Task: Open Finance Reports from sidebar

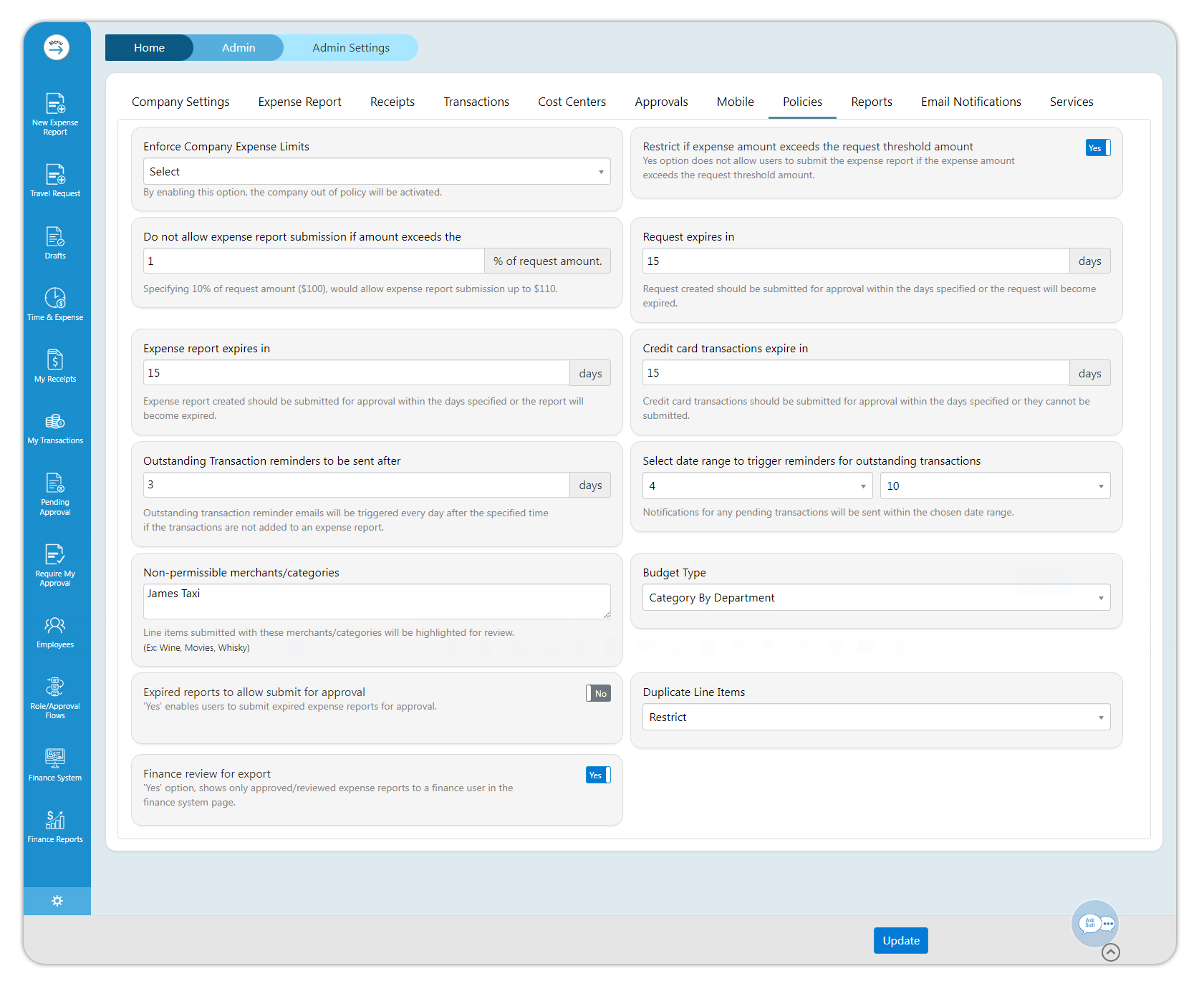Action: click(55, 826)
